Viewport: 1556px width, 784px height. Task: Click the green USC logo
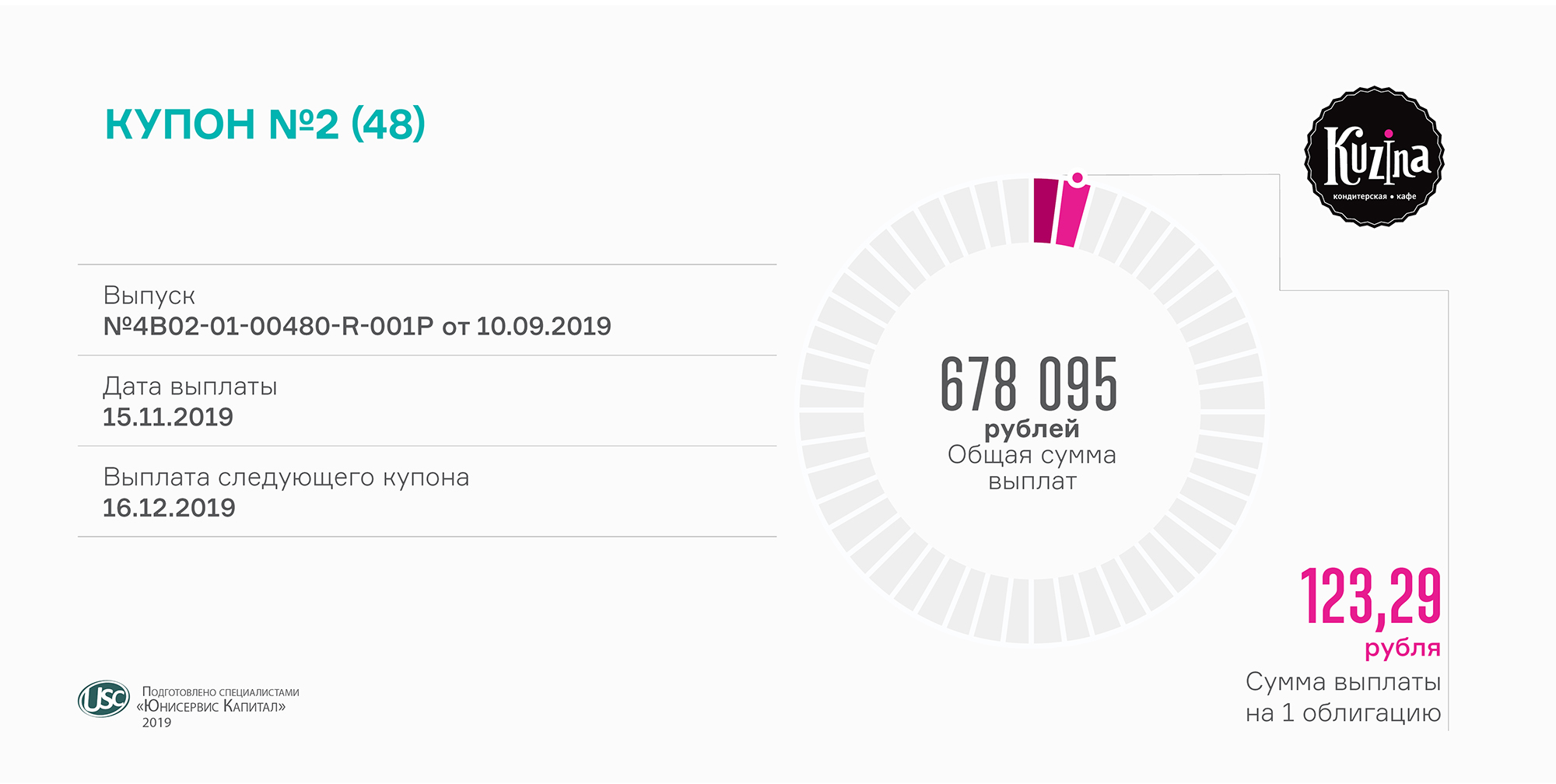[103, 698]
